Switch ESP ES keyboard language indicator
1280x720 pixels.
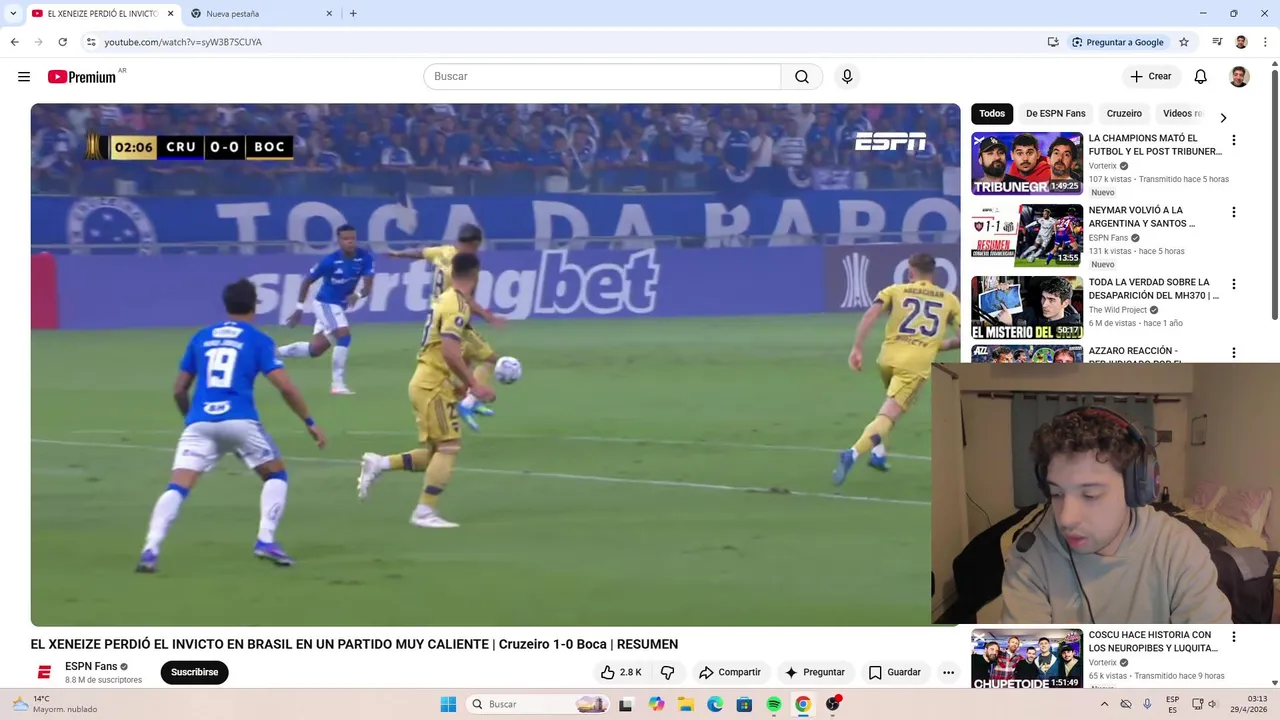tap(1172, 704)
